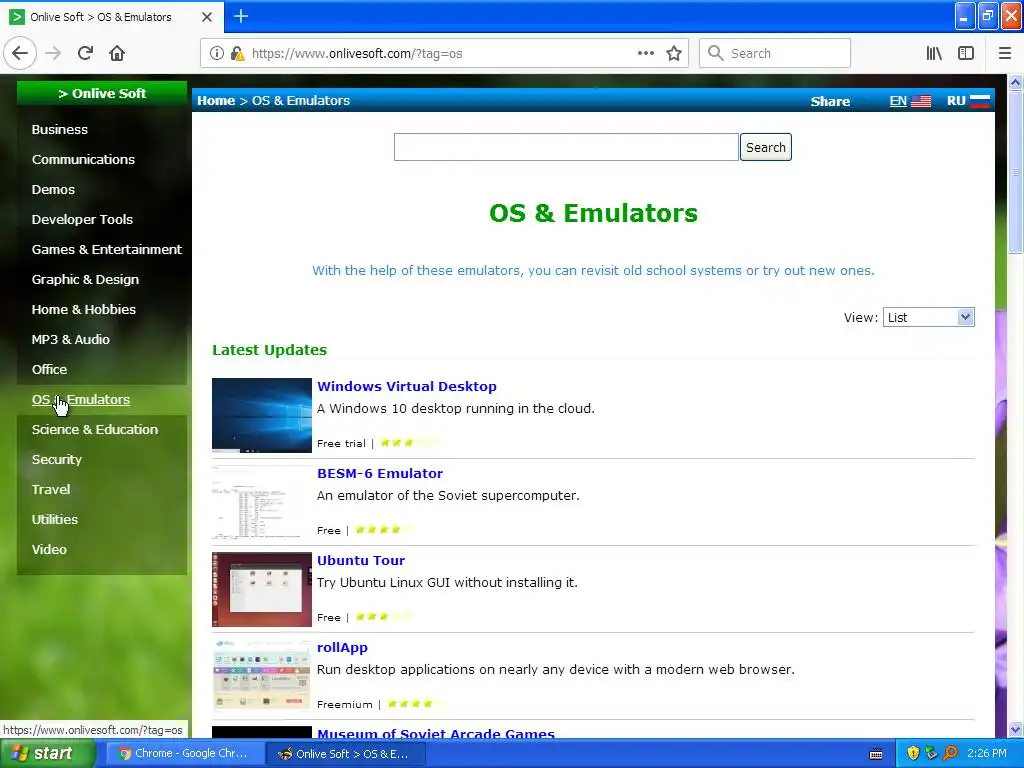Switch to Chrome - Google Chrome taskbar item
This screenshot has width=1024, height=768.
point(185,754)
